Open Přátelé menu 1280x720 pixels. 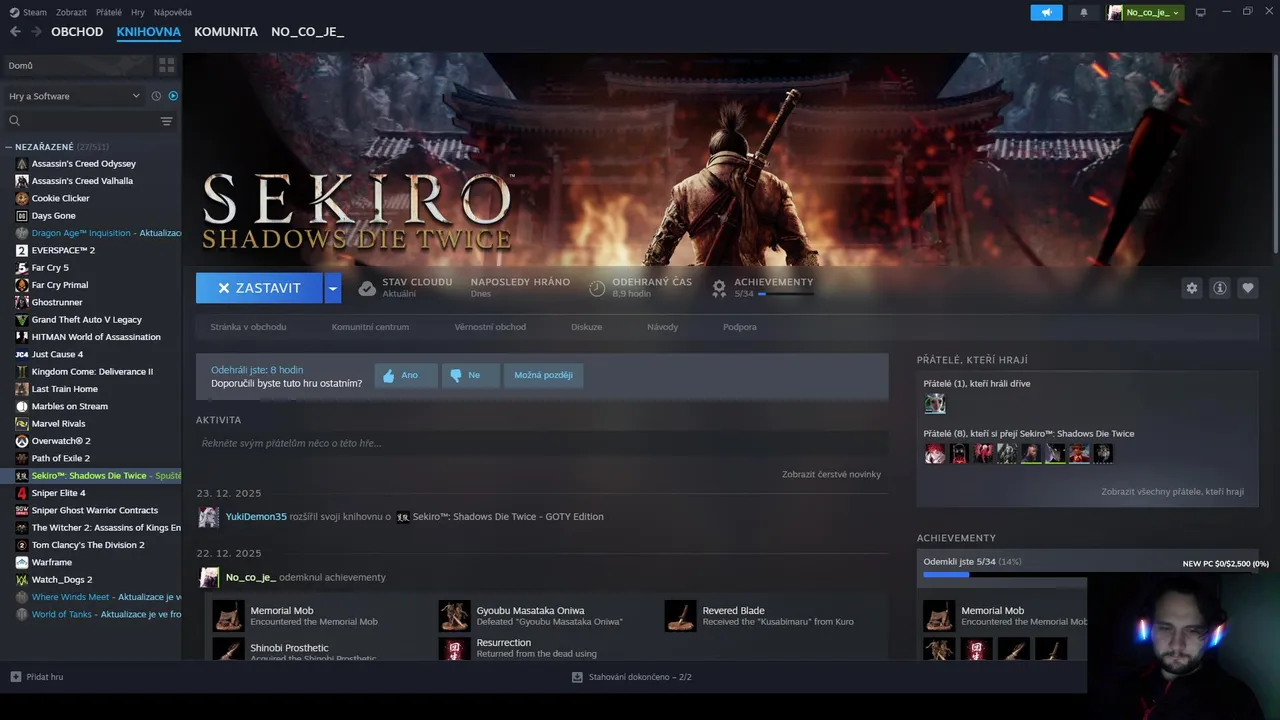[109, 12]
